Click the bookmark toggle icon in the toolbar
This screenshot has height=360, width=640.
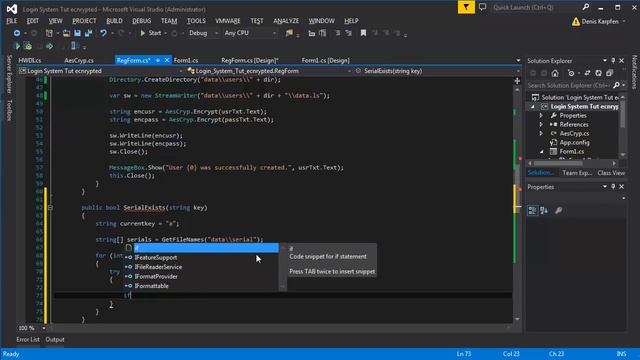(x=363, y=33)
